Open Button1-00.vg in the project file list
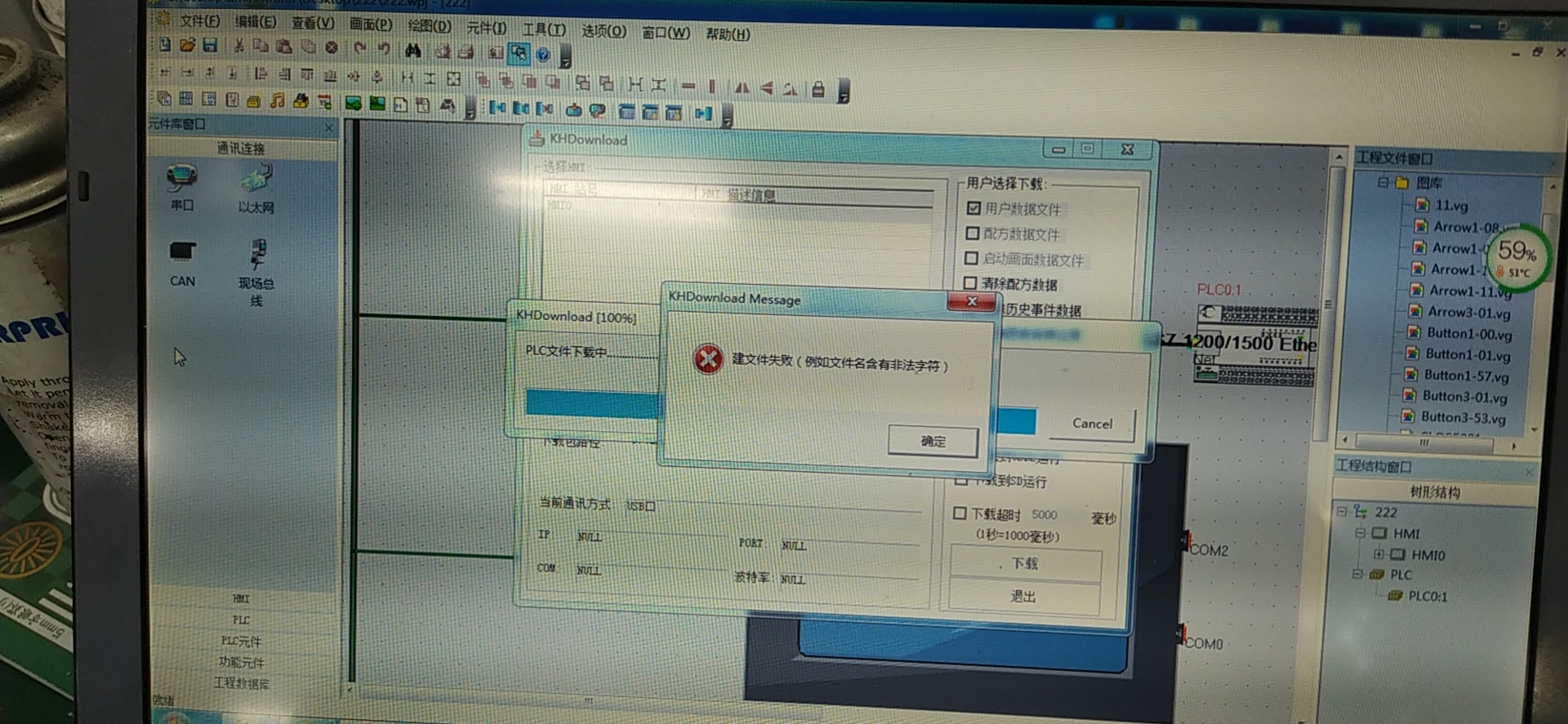Screen dimensions: 1568x724 point(1468,334)
